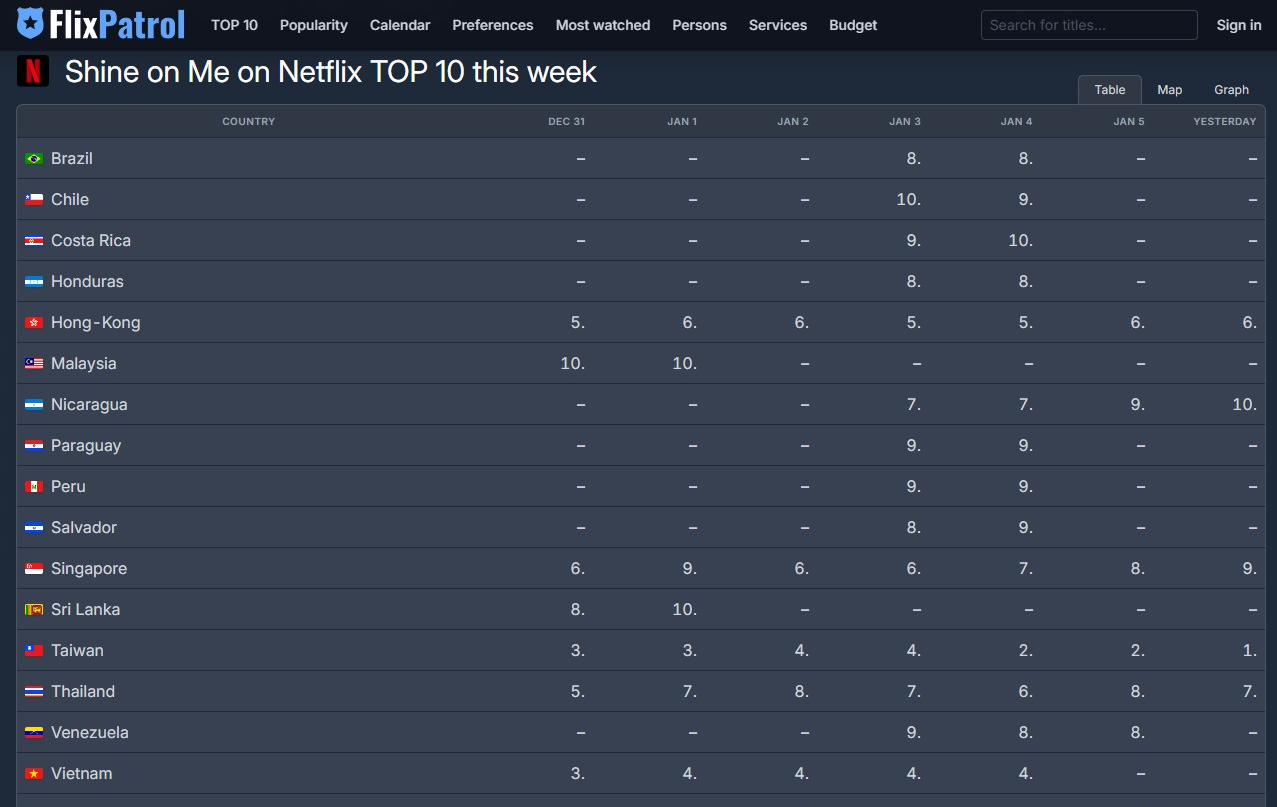Open the Taiwan country link

click(77, 651)
